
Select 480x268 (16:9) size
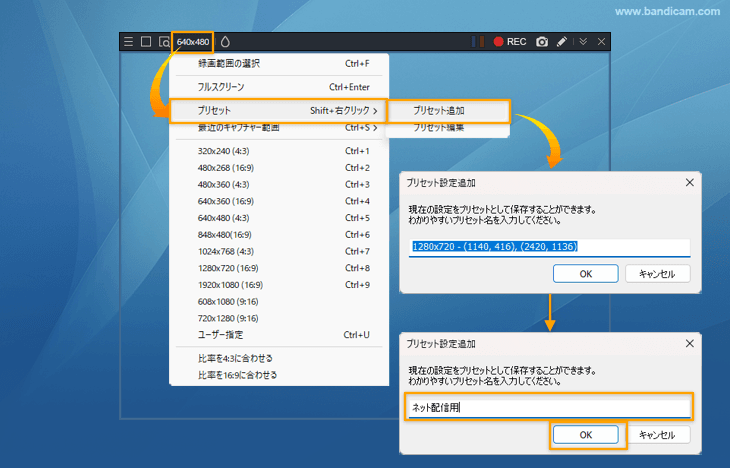point(279,168)
